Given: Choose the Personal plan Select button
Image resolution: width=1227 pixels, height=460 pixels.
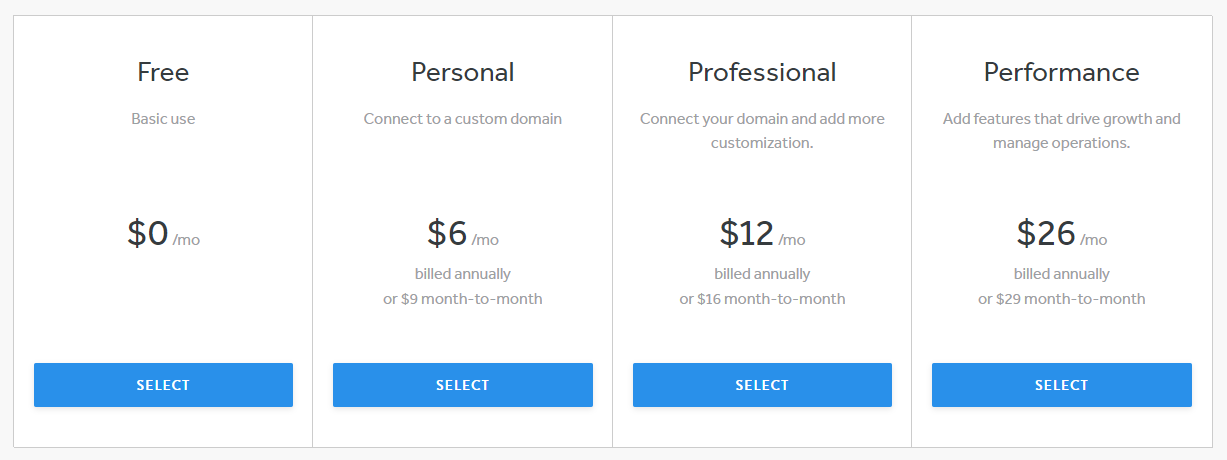Looking at the screenshot, I should coord(463,385).
